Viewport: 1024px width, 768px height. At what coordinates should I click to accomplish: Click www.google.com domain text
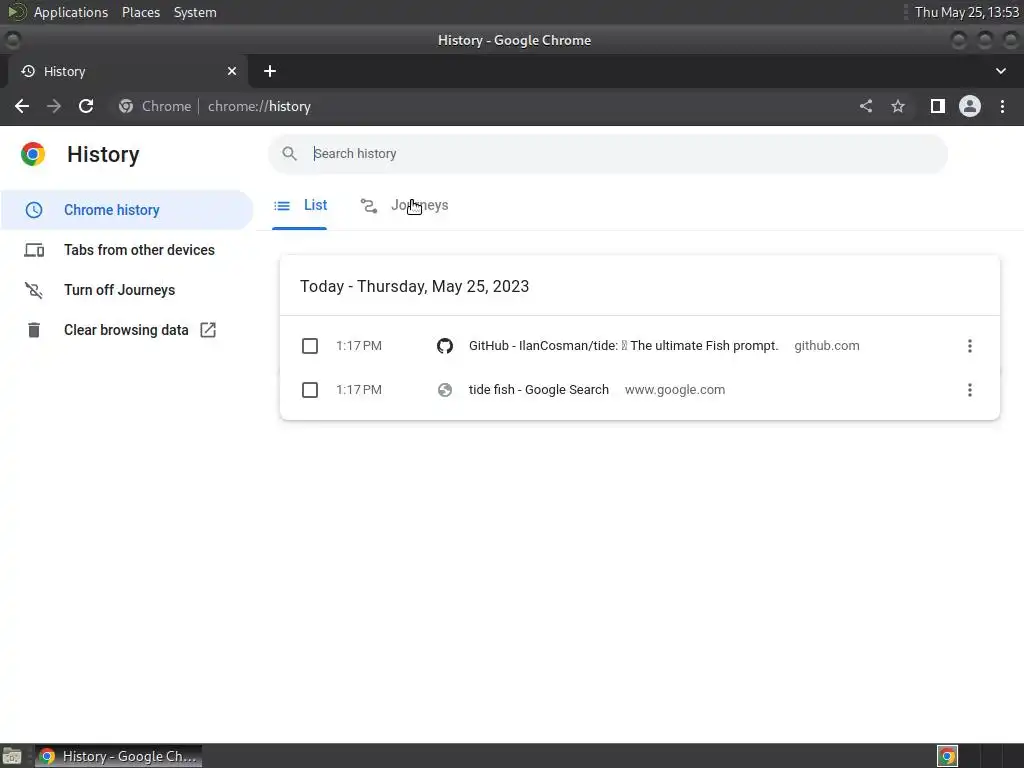tap(675, 390)
